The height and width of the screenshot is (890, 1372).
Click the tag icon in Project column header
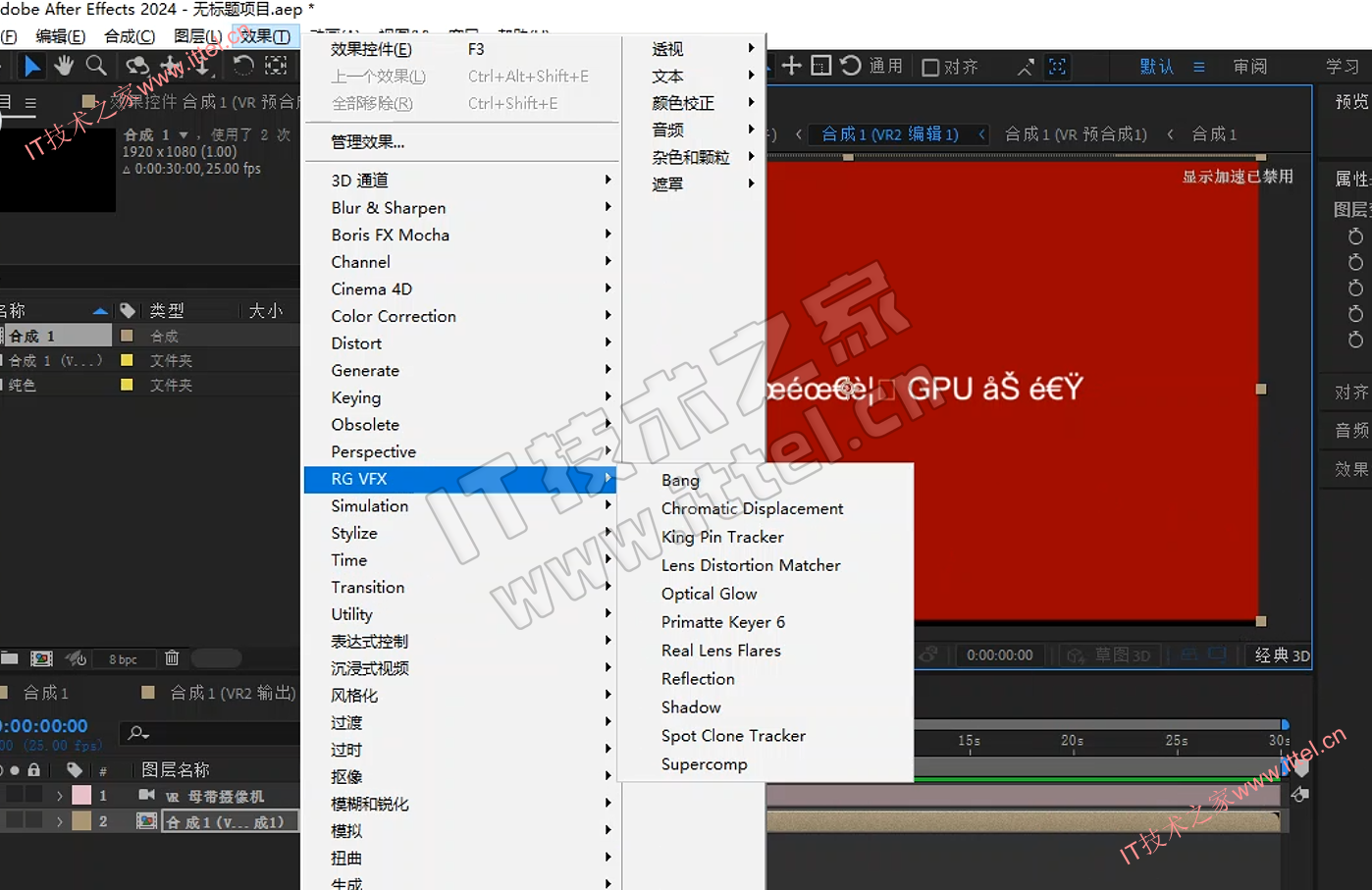[x=128, y=311]
